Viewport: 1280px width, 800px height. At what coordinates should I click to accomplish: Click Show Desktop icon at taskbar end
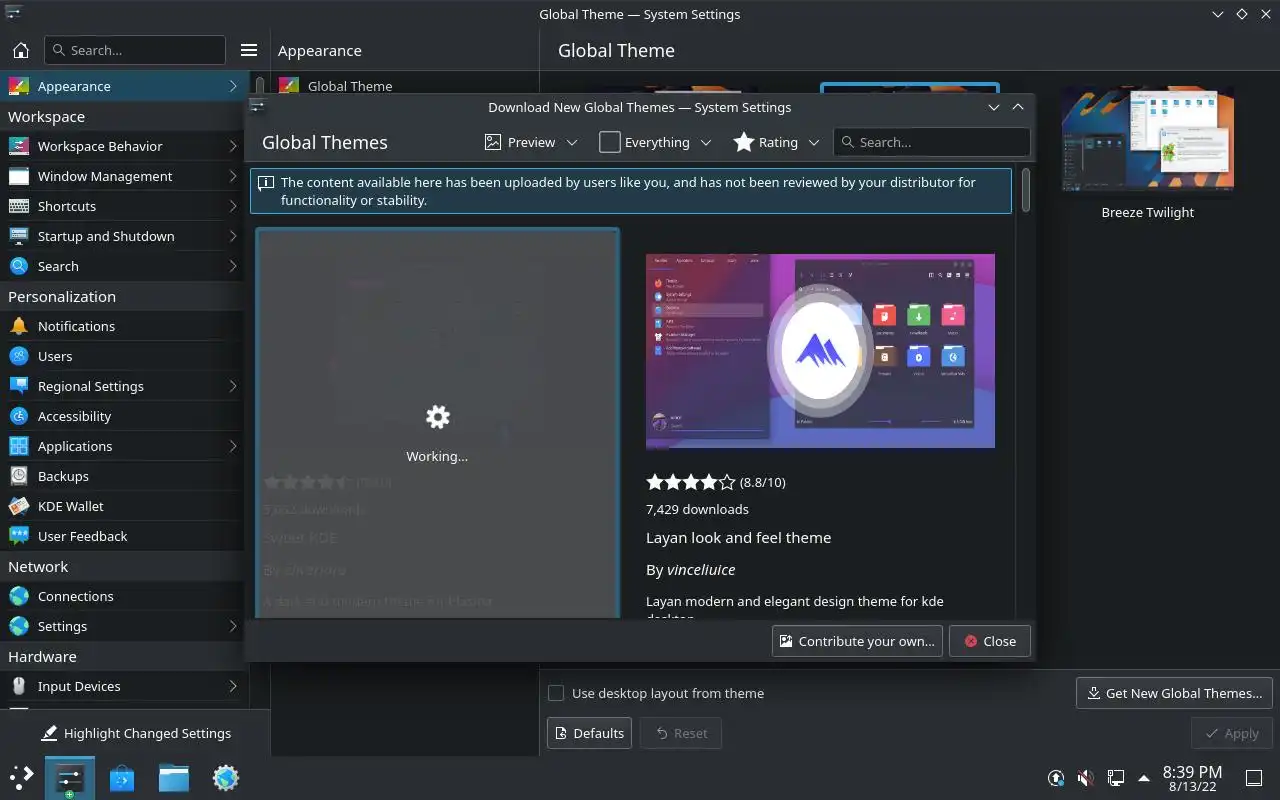(1253, 778)
